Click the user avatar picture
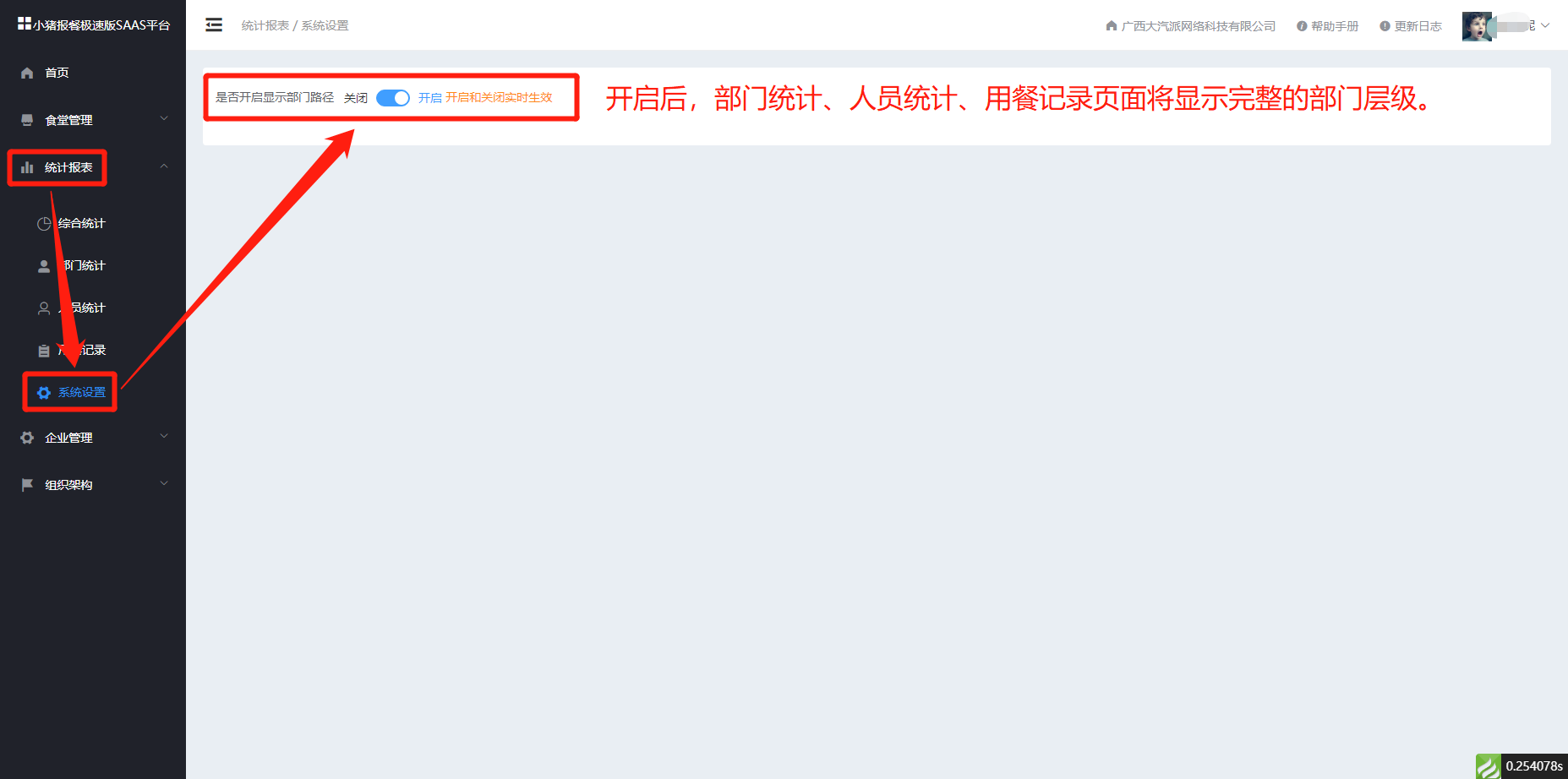The width and height of the screenshot is (1568, 779). 1477,26
